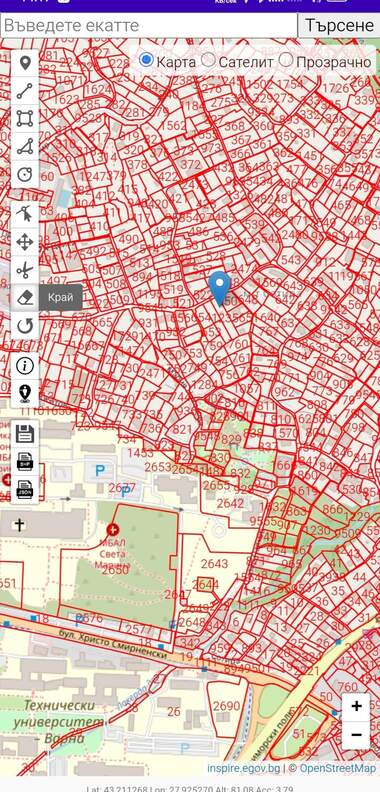Tap parcel number 821
Viewport: 380px width, 792px height.
point(183,429)
